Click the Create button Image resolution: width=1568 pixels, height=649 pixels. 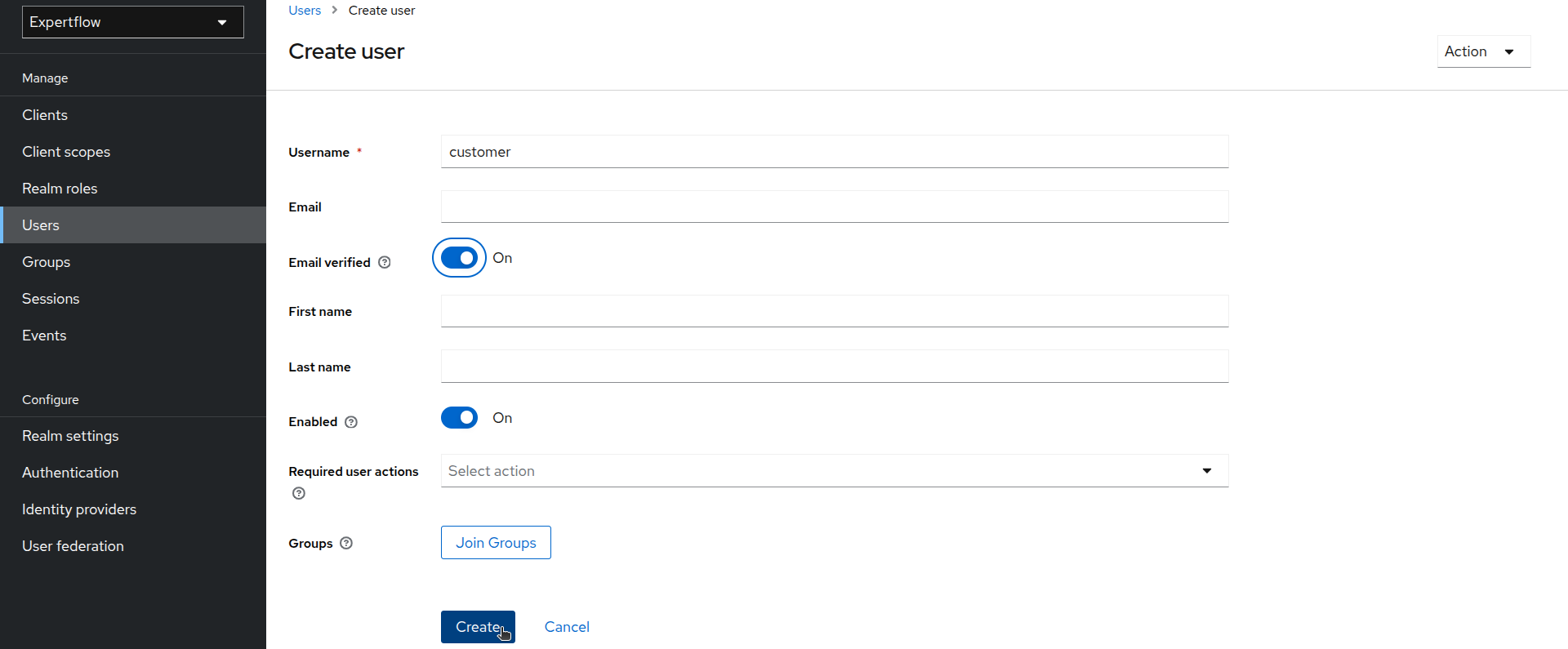click(x=478, y=627)
